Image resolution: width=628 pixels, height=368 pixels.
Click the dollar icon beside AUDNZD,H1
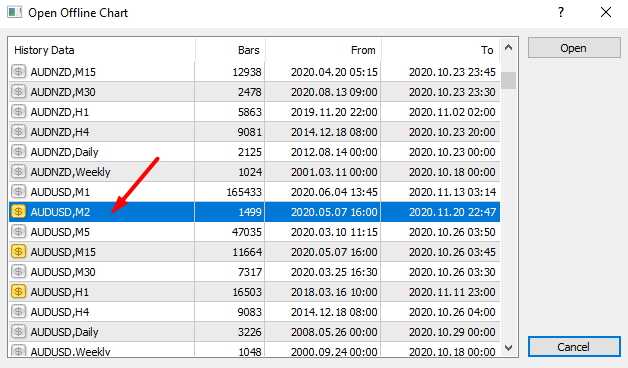click(18, 112)
